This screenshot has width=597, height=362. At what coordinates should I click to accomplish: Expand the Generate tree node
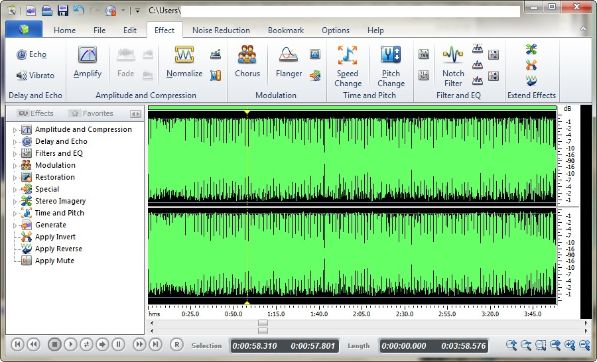pos(15,225)
